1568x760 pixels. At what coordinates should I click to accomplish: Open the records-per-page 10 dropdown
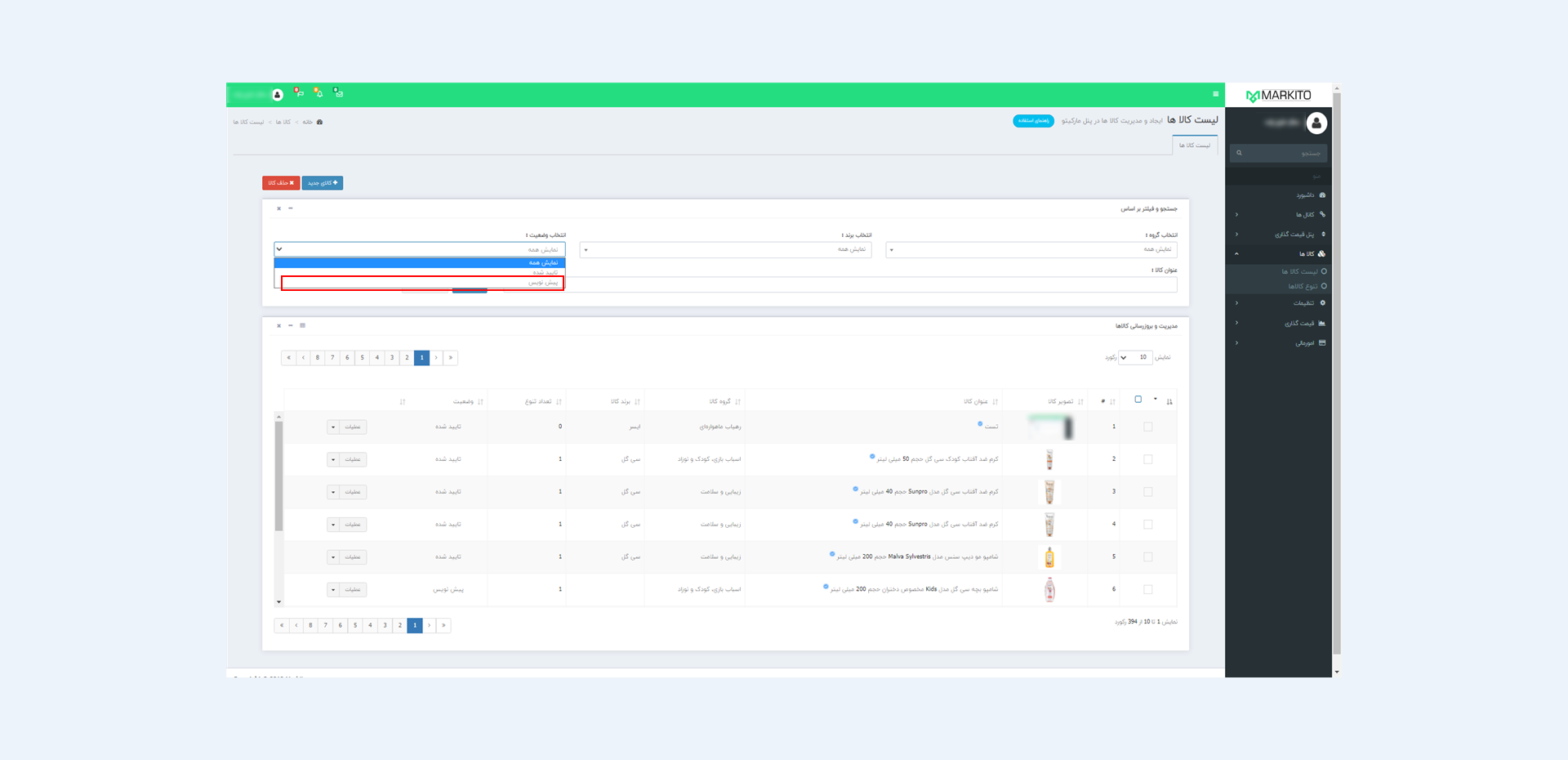[x=1135, y=358]
